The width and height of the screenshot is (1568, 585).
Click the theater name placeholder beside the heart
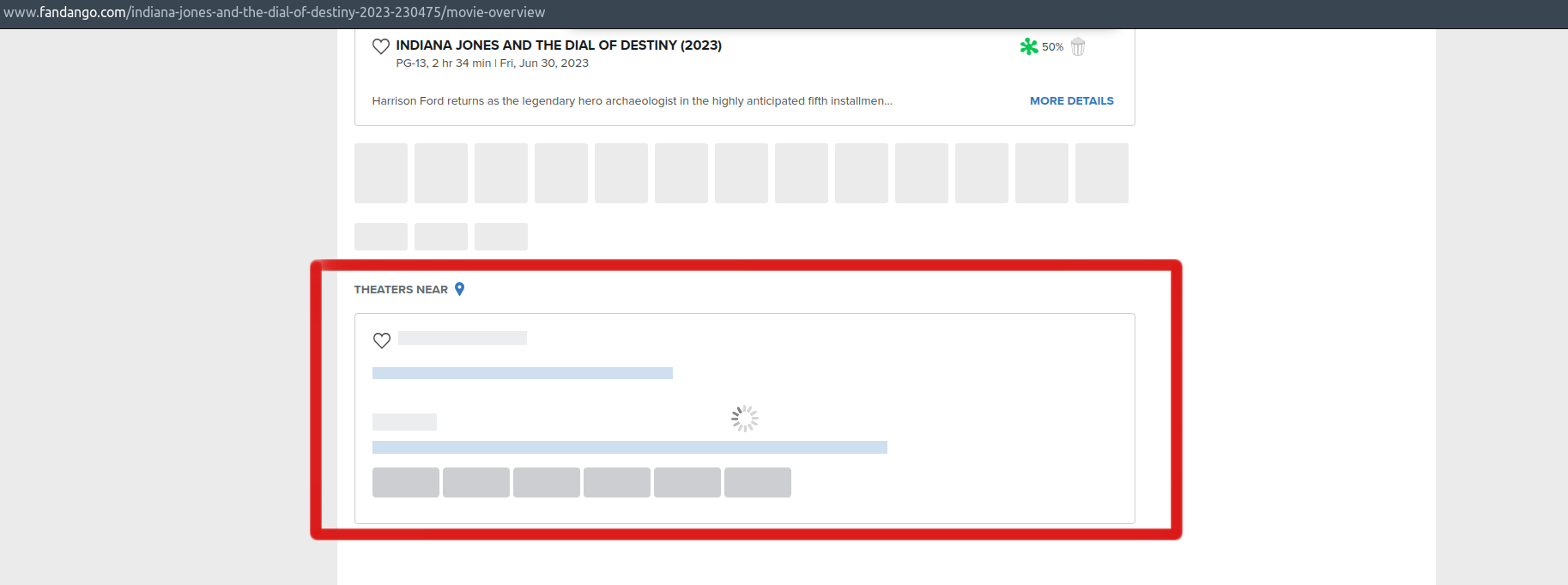463,338
